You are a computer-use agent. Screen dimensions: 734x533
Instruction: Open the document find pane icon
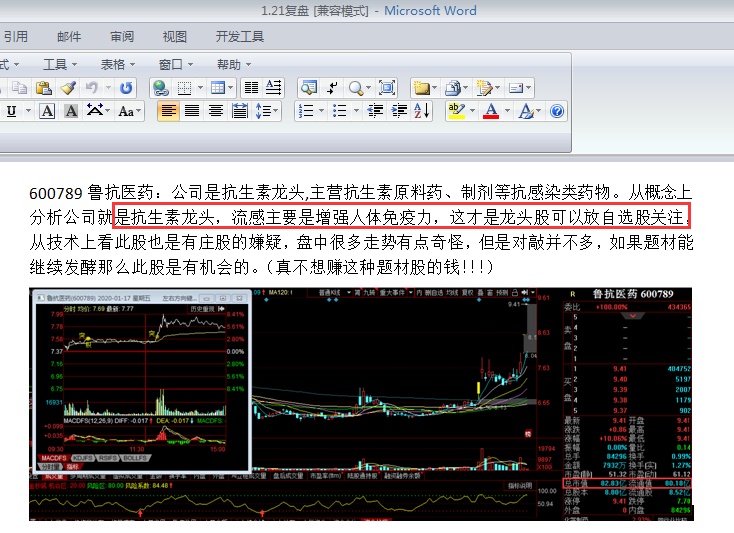point(308,88)
